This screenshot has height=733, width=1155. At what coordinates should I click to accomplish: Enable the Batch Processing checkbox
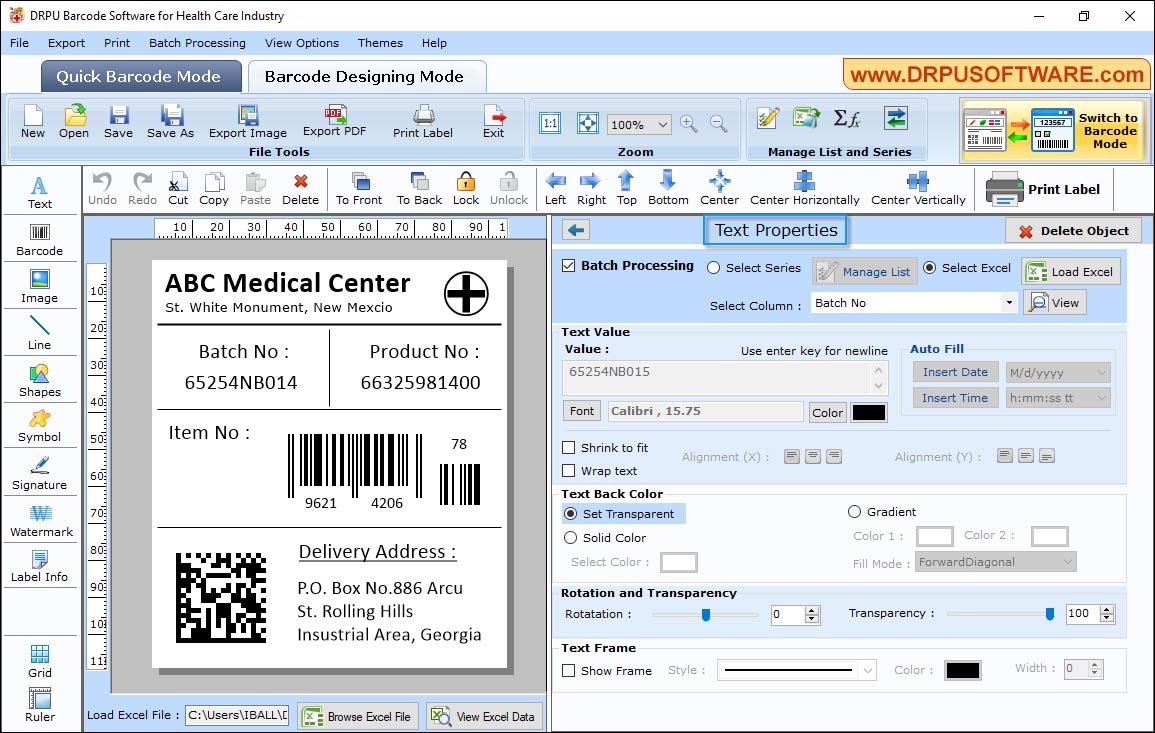tap(569, 265)
